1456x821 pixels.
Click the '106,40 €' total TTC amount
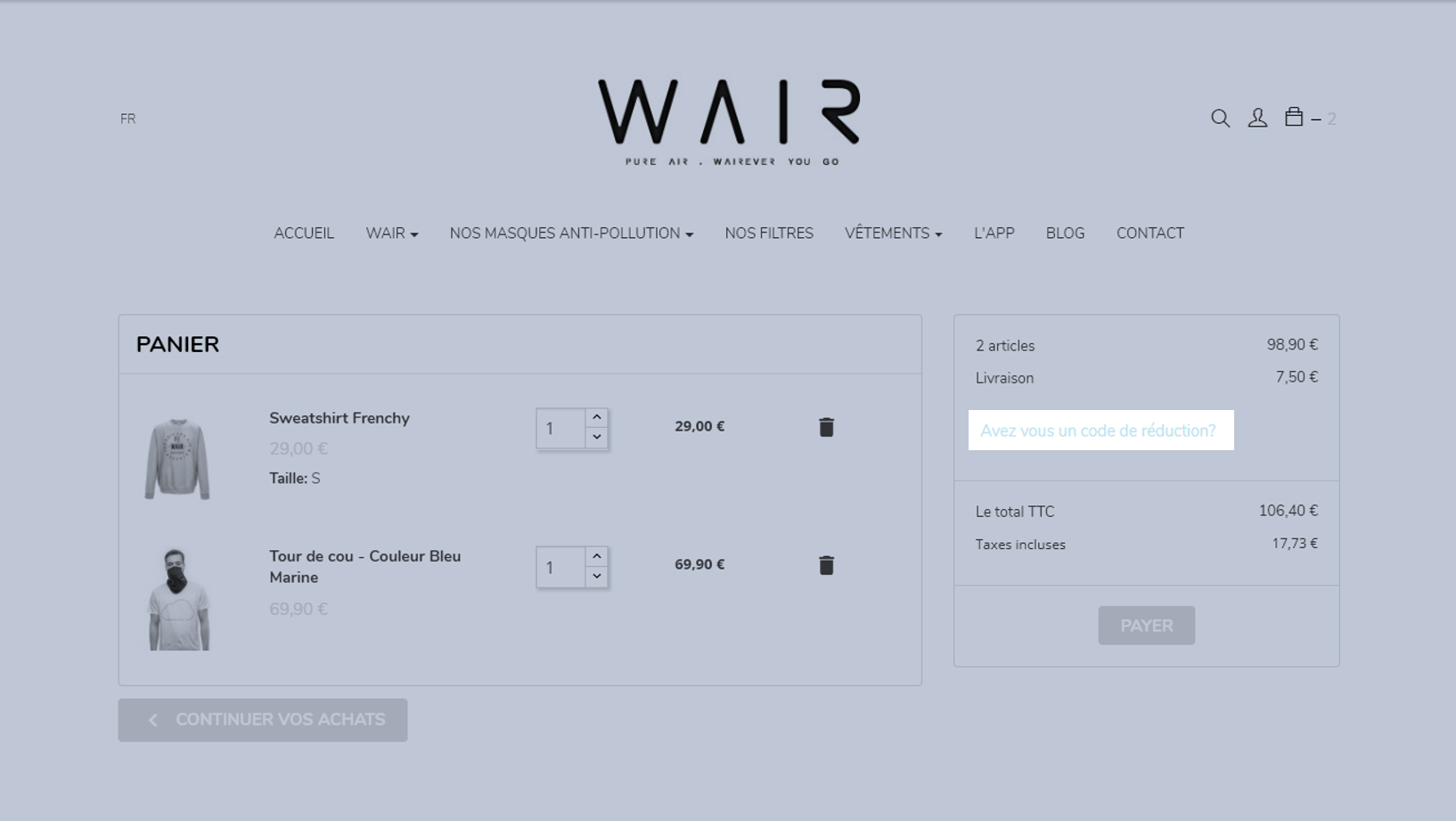pos(1288,511)
